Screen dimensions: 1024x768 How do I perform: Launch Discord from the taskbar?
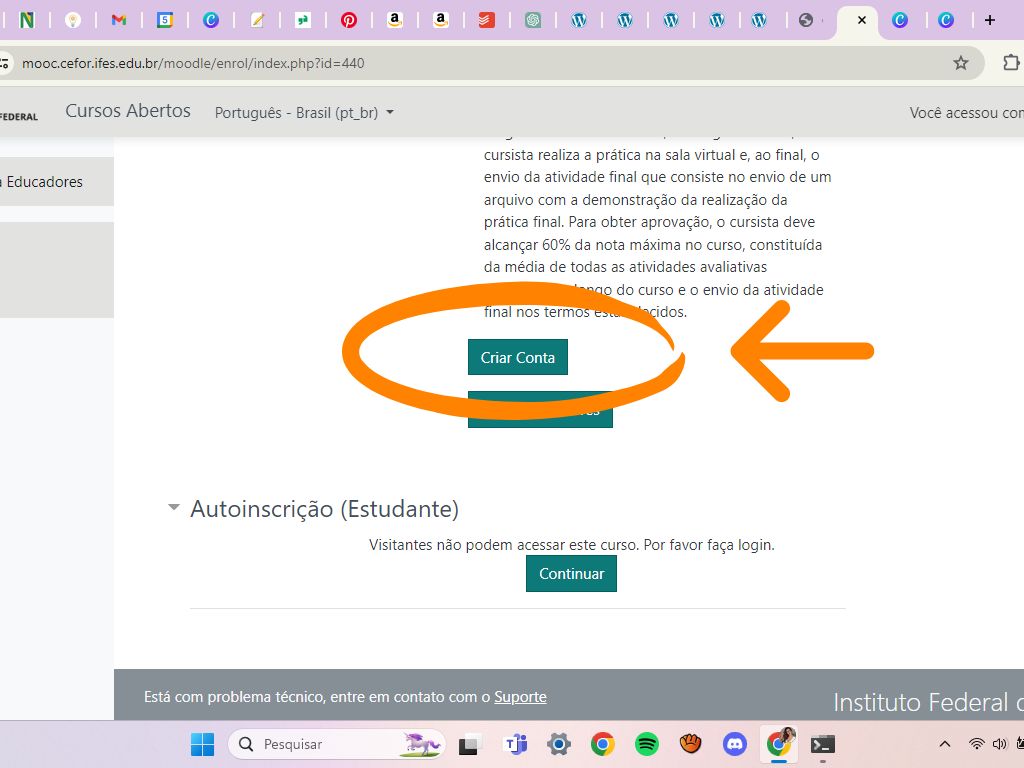coord(735,744)
